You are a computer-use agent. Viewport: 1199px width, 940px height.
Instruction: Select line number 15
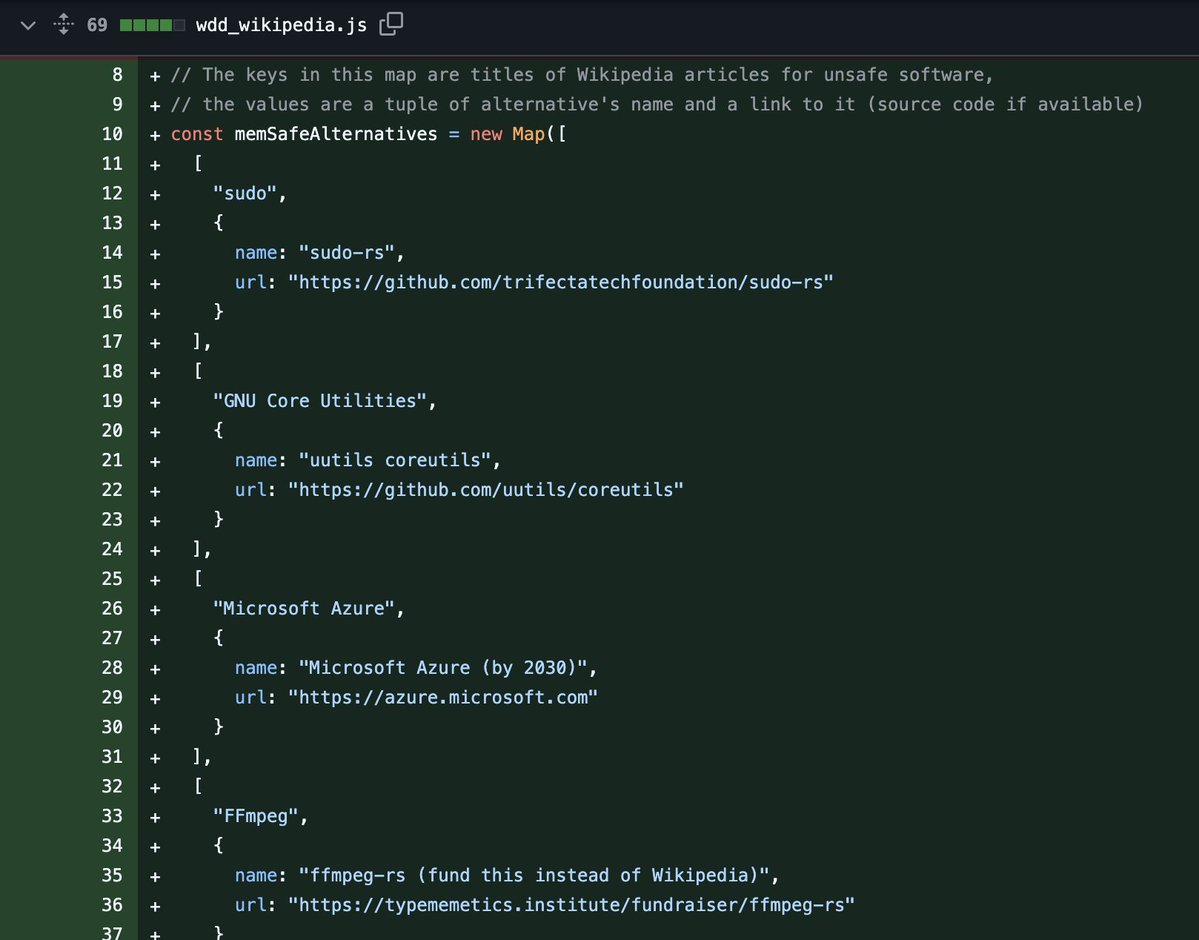pyautogui.click(x=112, y=282)
